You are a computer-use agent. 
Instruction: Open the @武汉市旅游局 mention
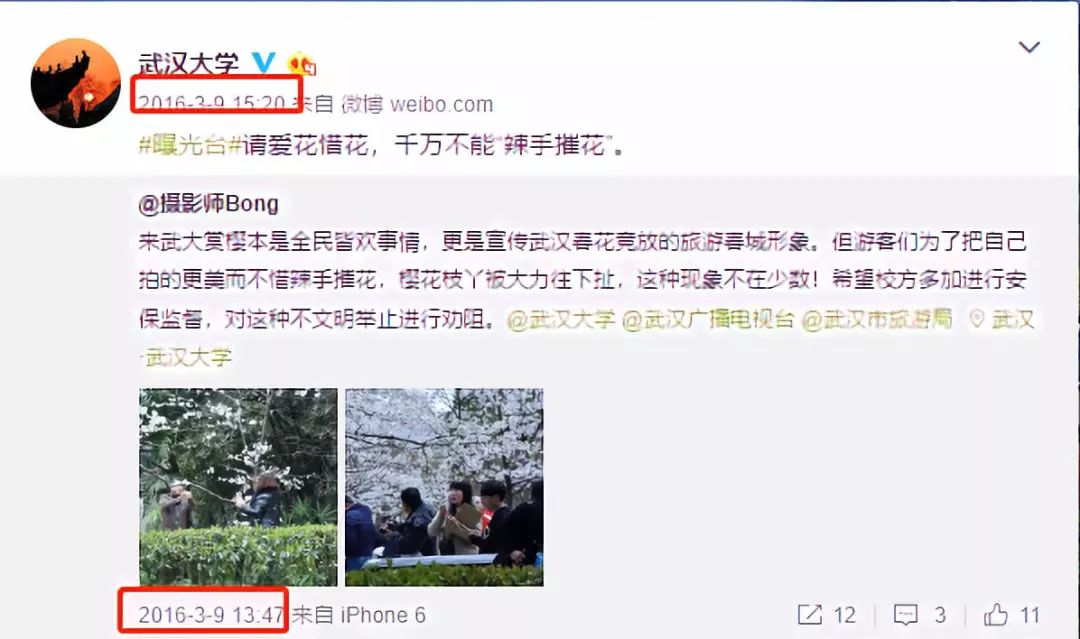pos(878,320)
